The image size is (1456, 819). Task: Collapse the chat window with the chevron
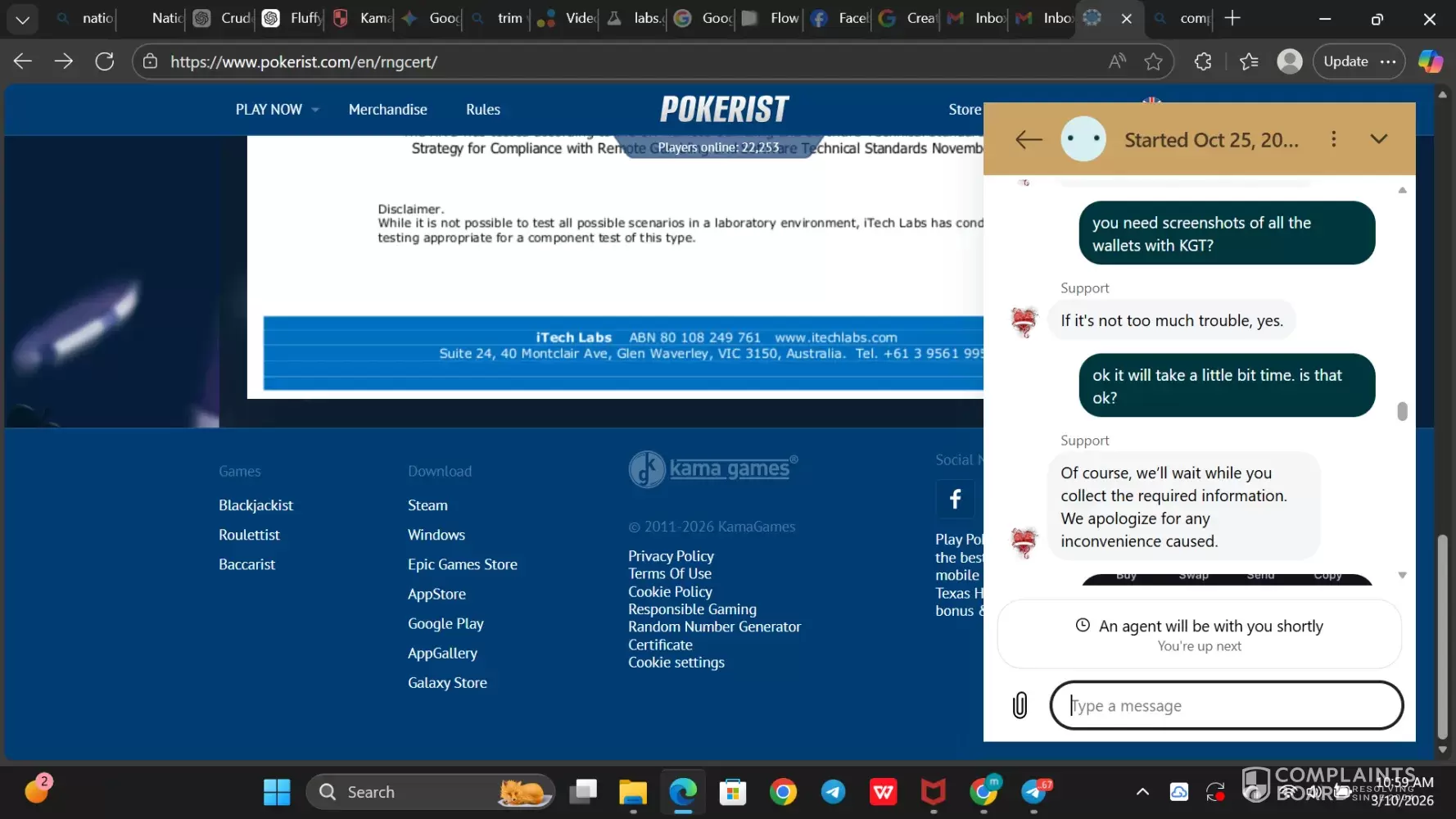tap(1379, 139)
